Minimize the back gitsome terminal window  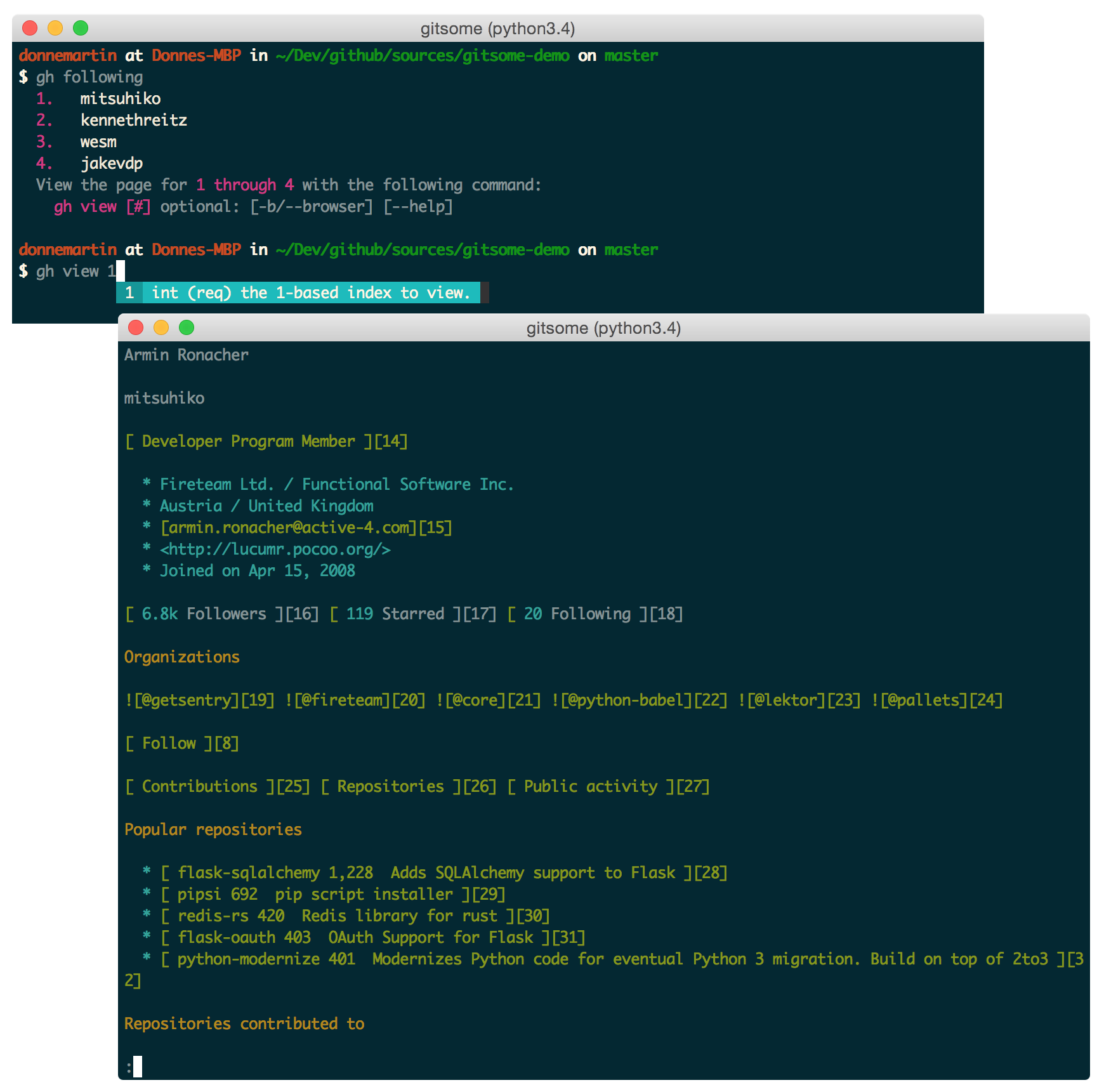tap(55, 28)
